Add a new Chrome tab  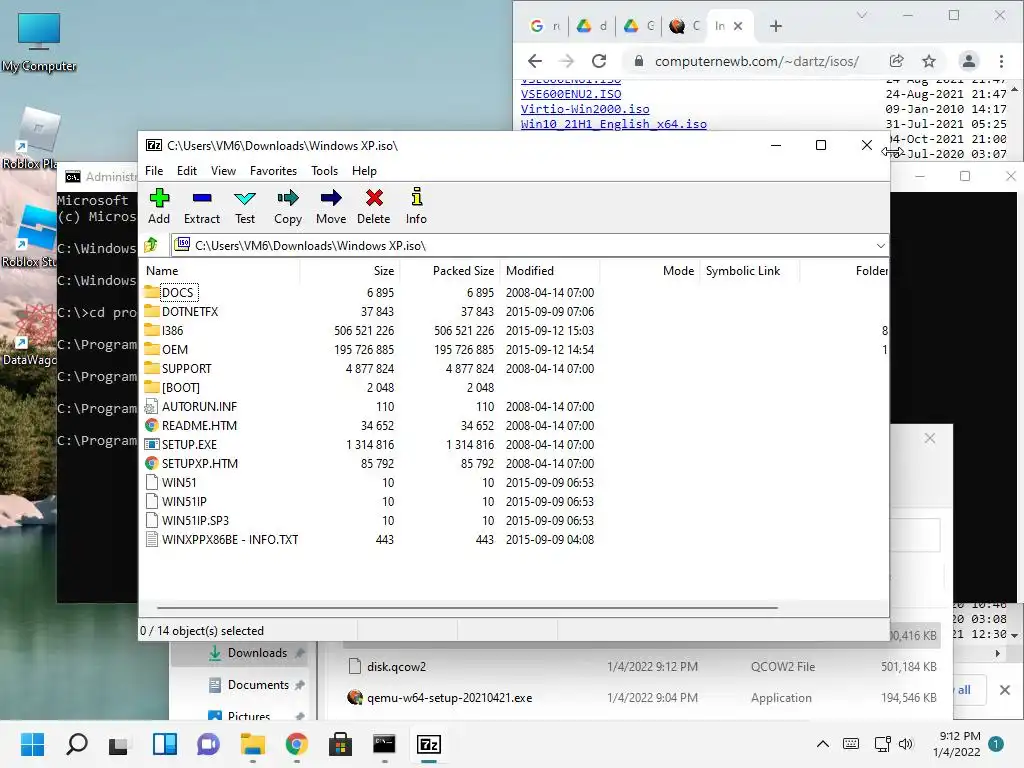[x=776, y=26]
